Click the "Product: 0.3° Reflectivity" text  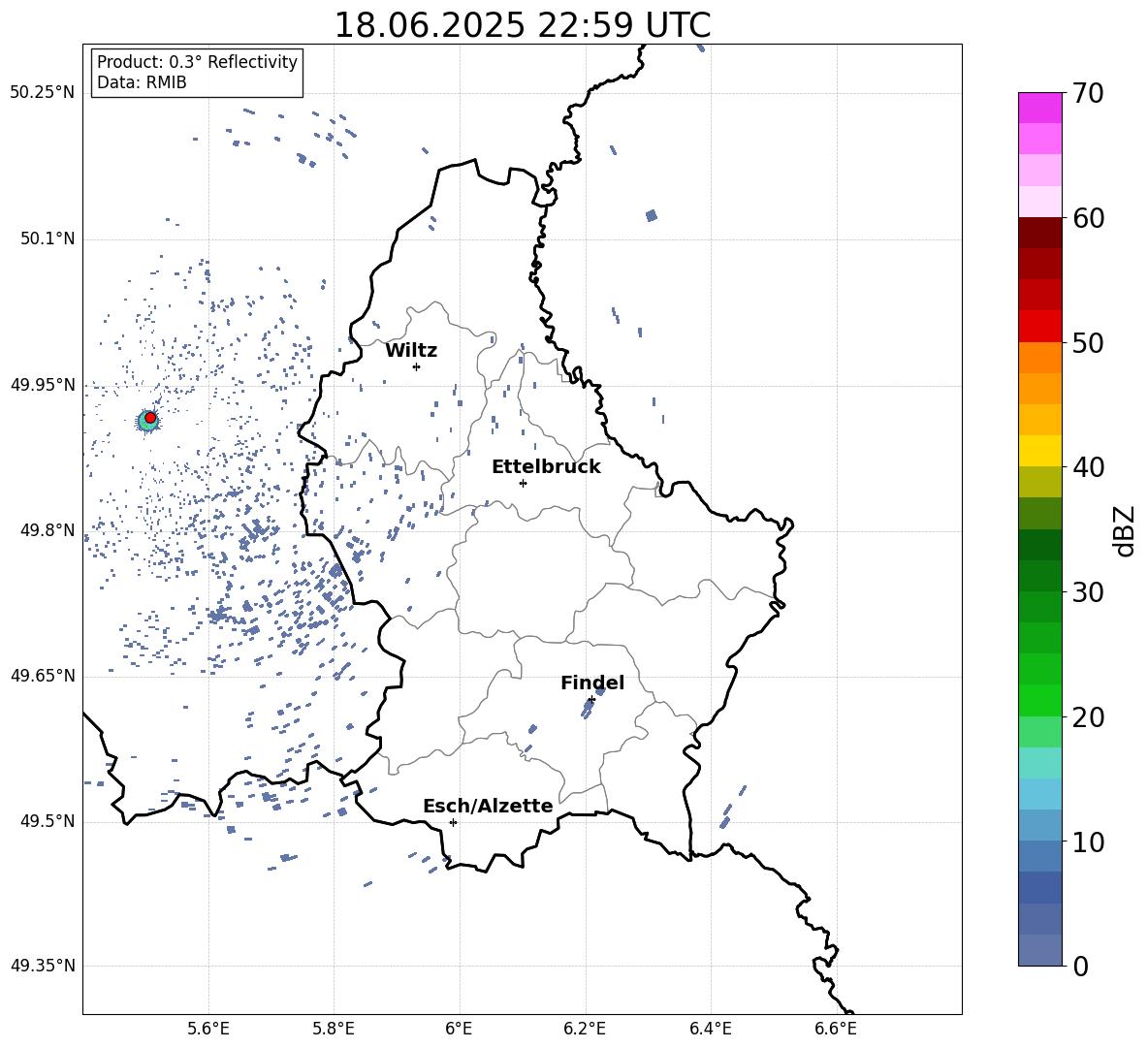tap(197, 62)
